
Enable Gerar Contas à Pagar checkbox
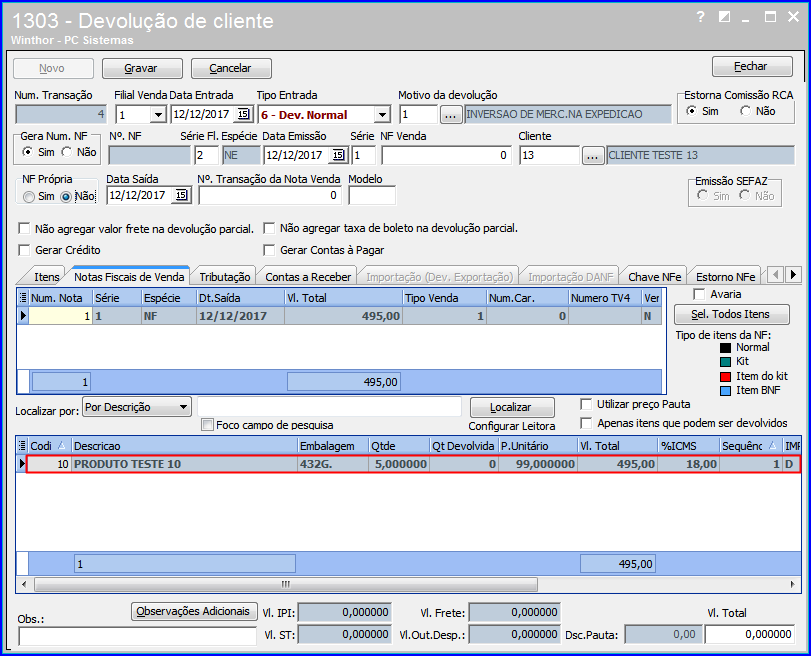click(x=269, y=250)
